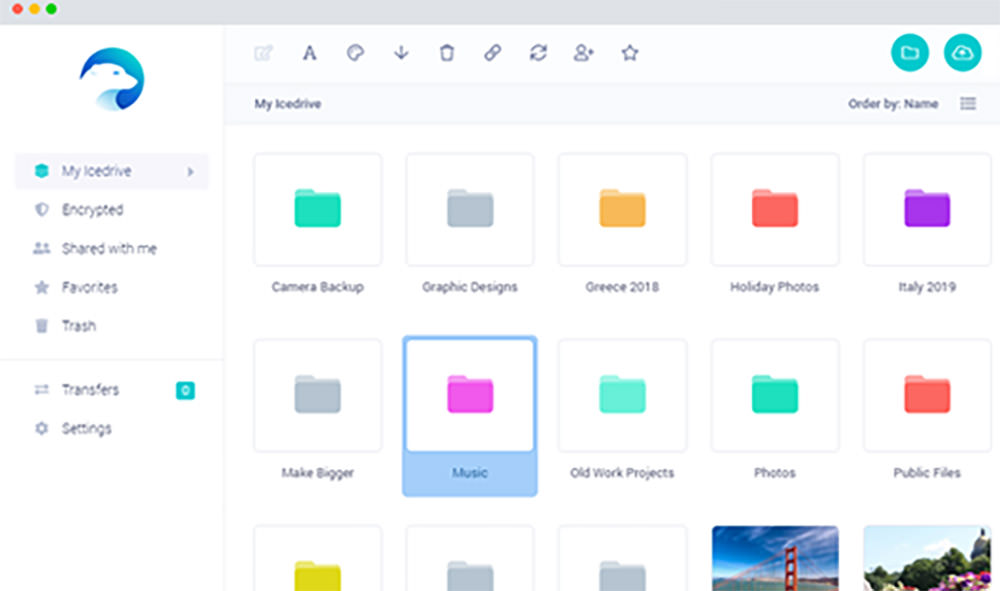Click the cloud upload round button

[962, 52]
